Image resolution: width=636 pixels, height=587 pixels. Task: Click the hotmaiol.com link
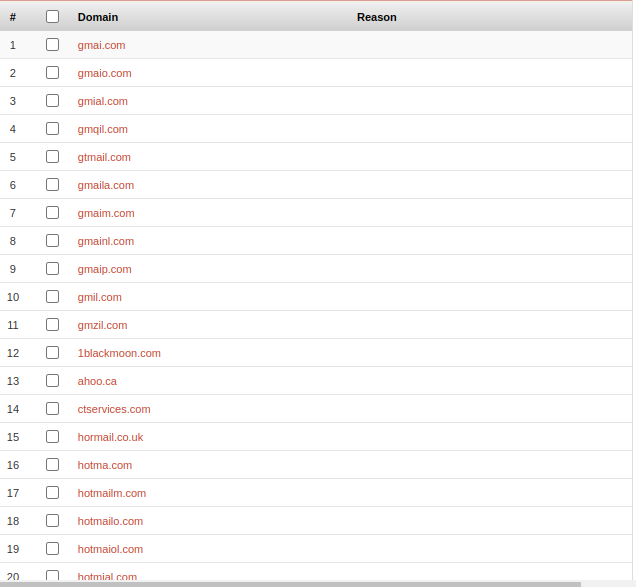click(110, 549)
